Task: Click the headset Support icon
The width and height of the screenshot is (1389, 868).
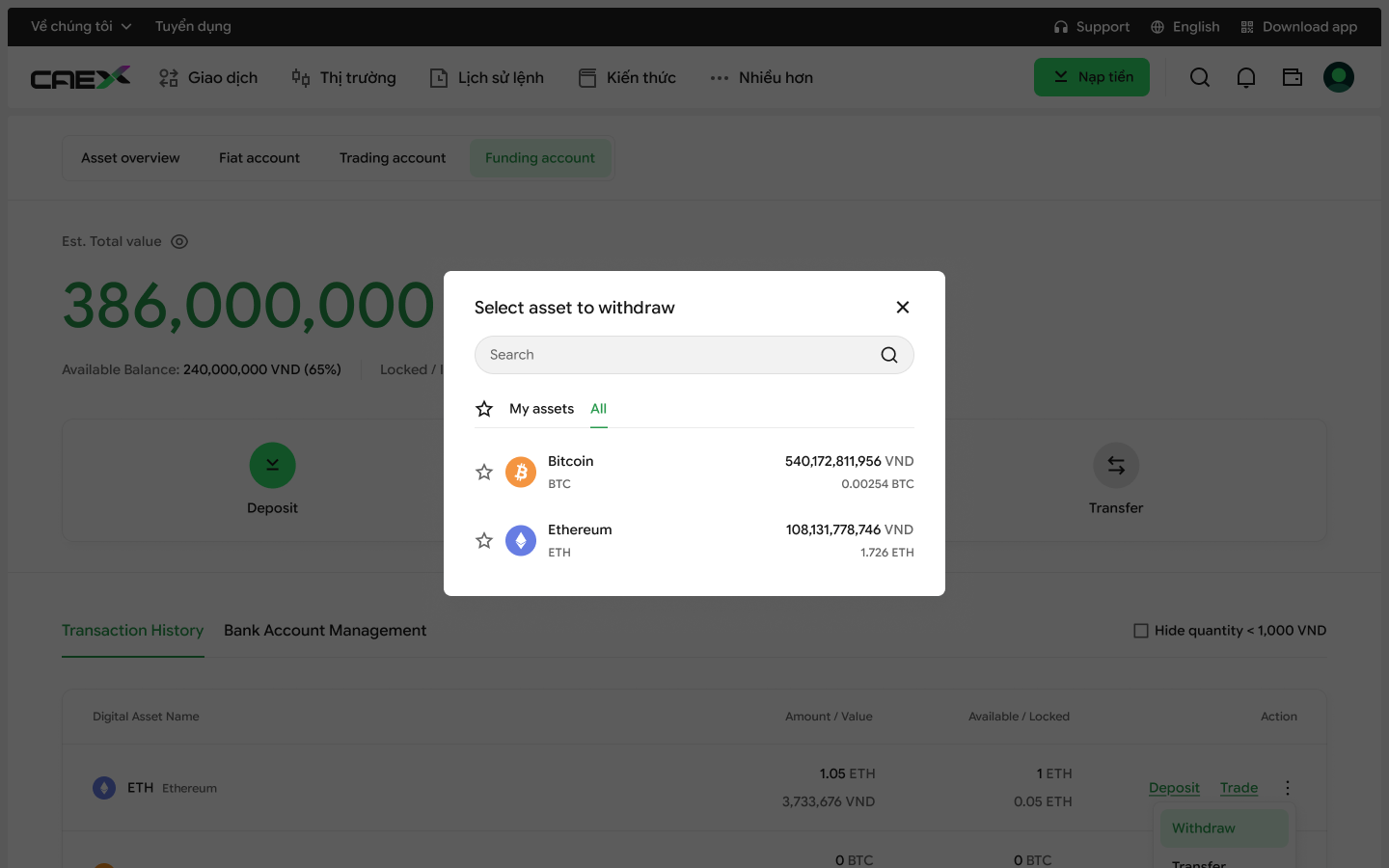Action: [1061, 27]
